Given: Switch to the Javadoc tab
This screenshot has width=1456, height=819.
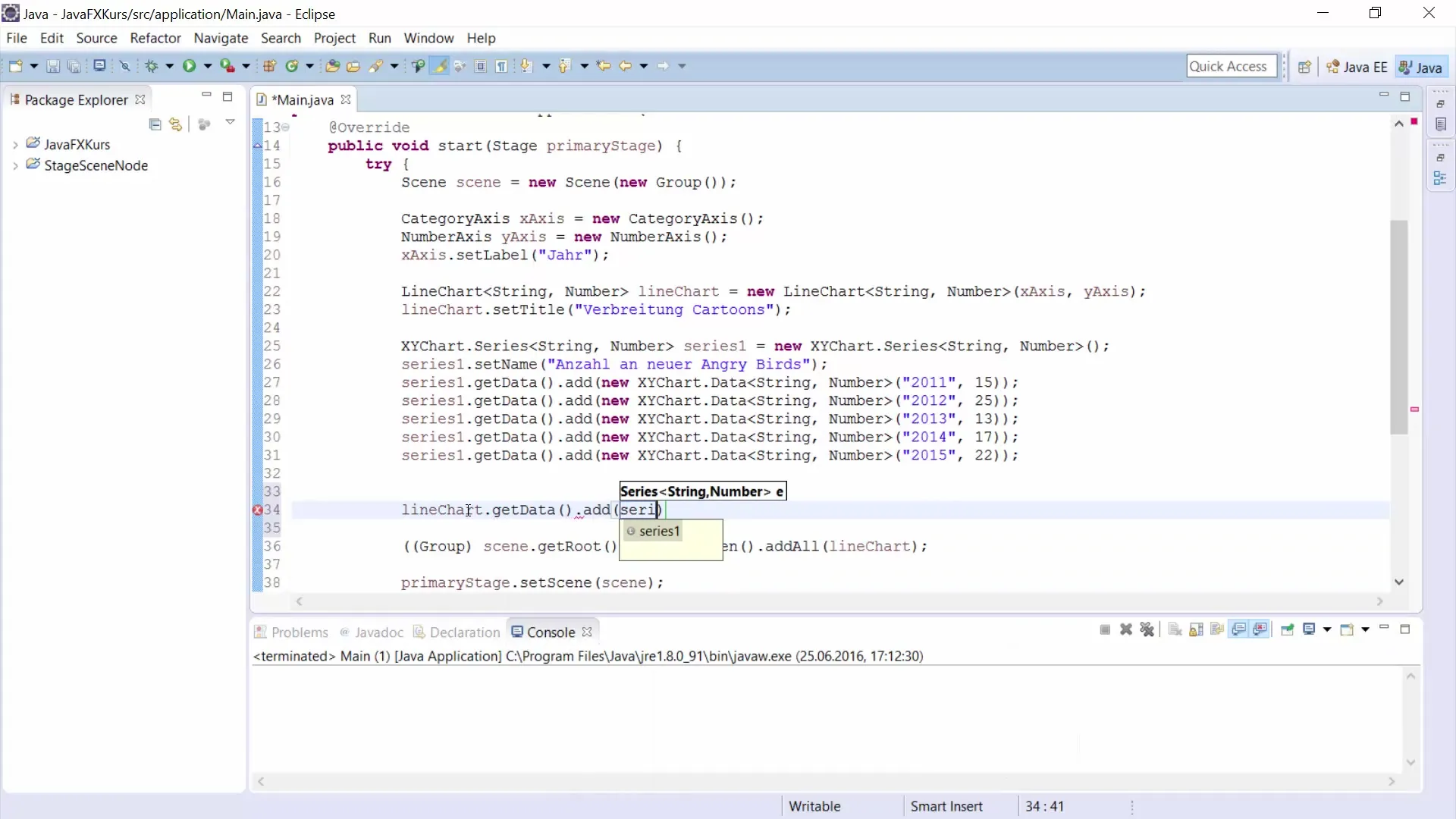Looking at the screenshot, I should tap(372, 632).
